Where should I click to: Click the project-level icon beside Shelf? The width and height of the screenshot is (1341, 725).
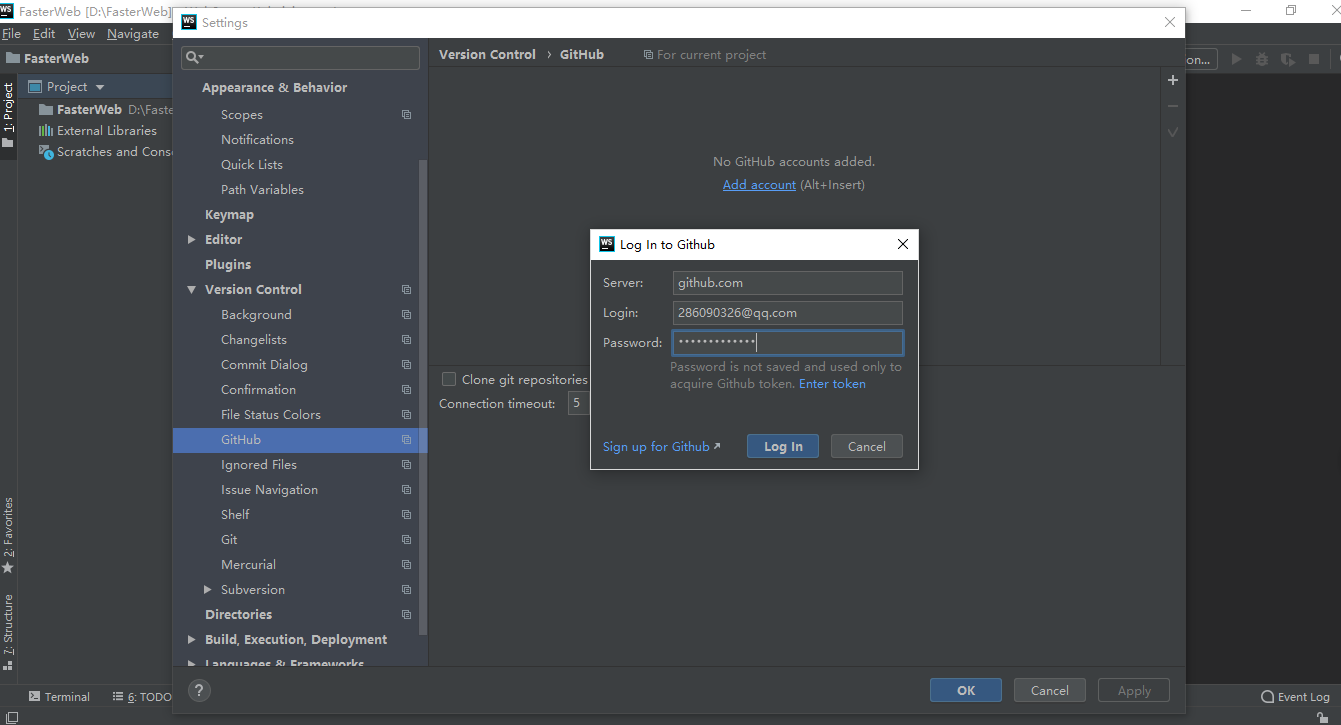pyautogui.click(x=406, y=515)
